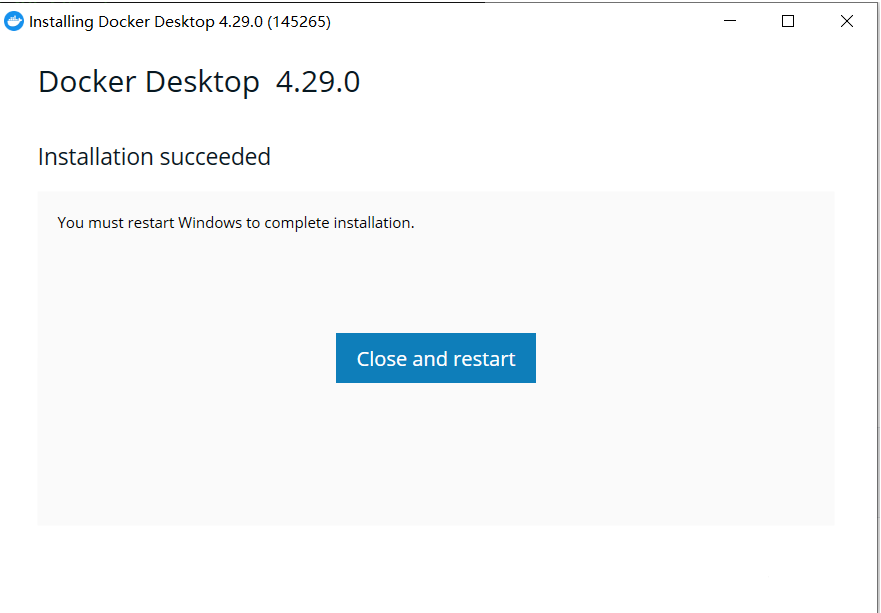Click the 'Docker Desktop 4.29.0' heading
This screenshot has height=613, width=881.
tap(199, 82)
